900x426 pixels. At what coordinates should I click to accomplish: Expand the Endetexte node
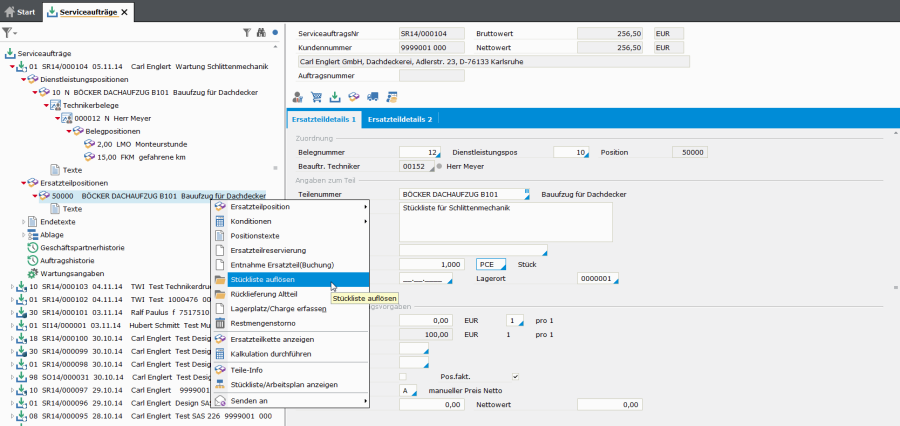(x=24, y=222)
